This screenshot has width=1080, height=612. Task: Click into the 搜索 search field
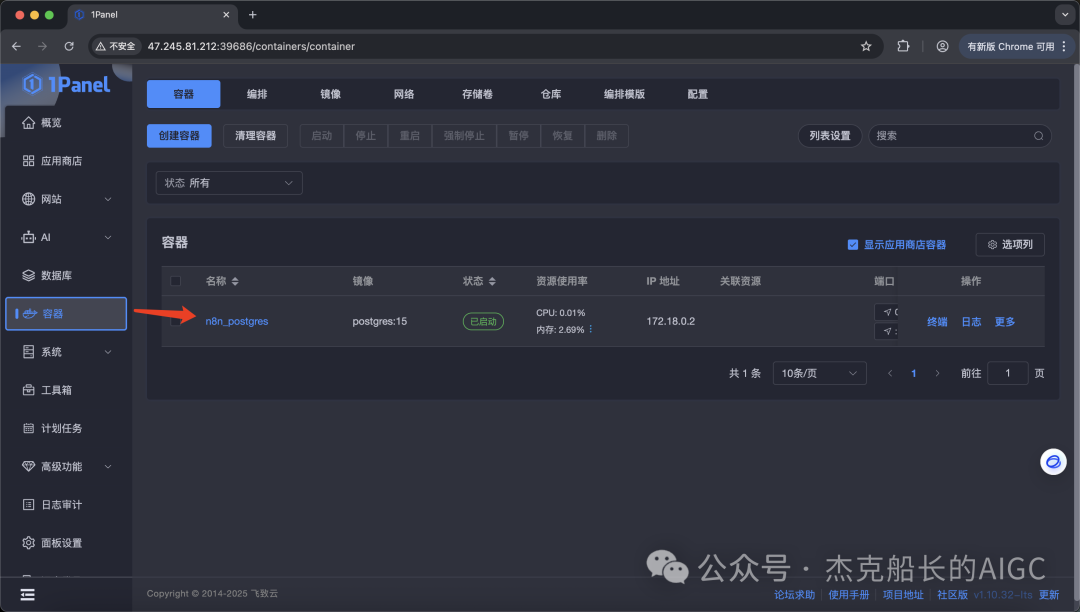(x=959, y=136)
